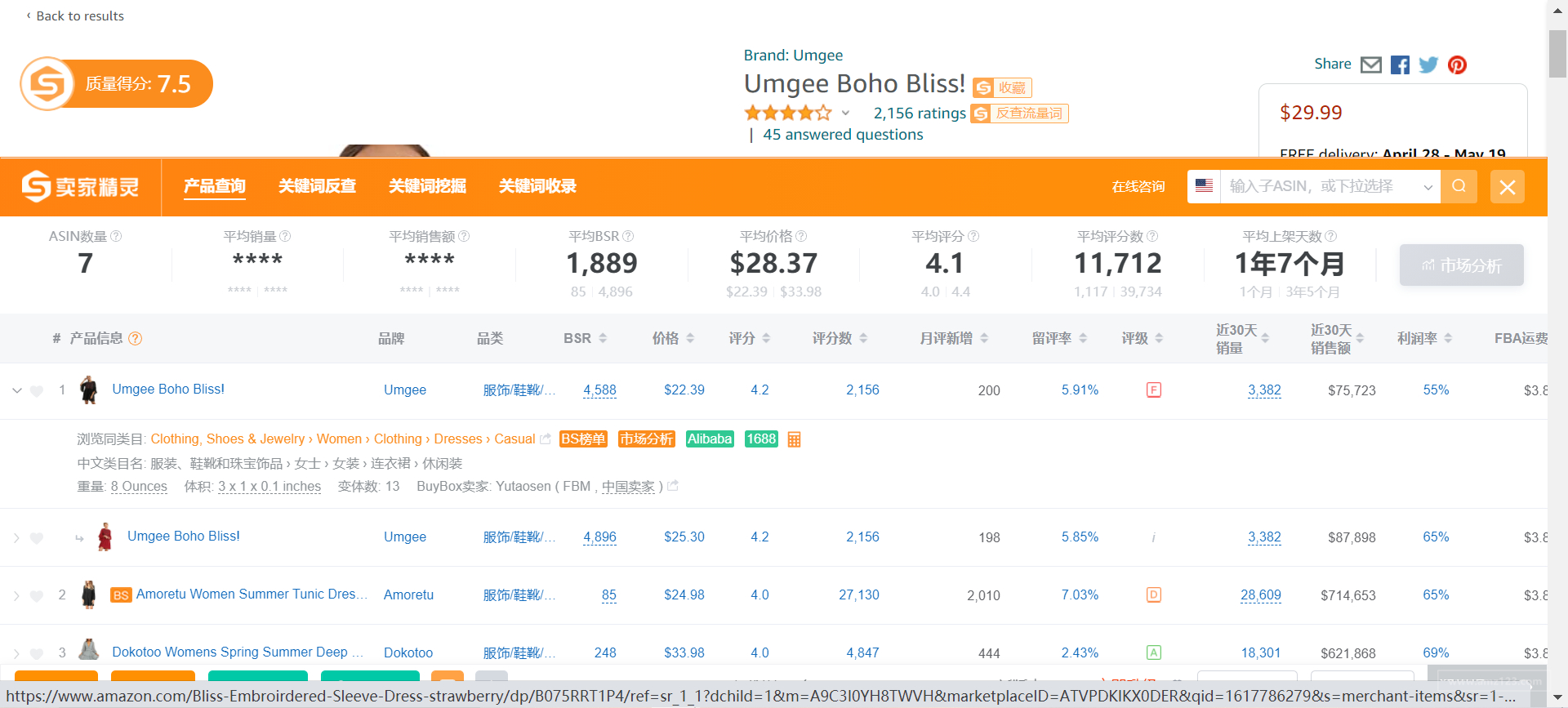Favorite the Amoretu Women Summer Tunic row

(x=36, y=595)
